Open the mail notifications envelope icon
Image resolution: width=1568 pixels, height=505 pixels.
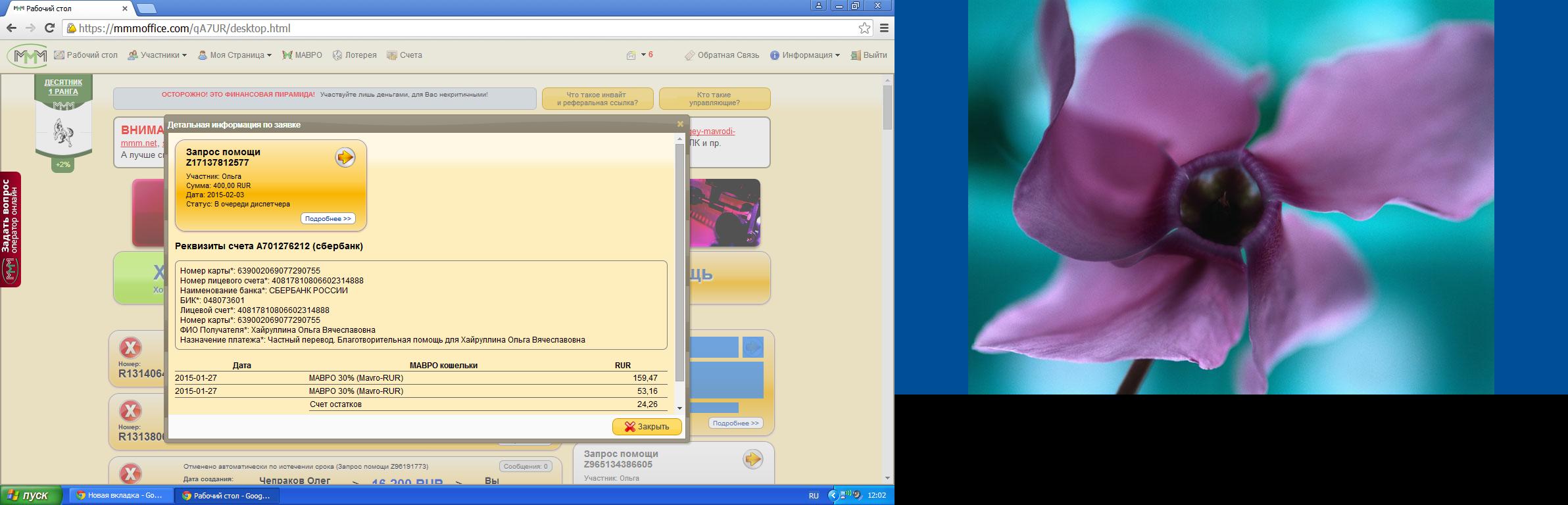[631, 56]
